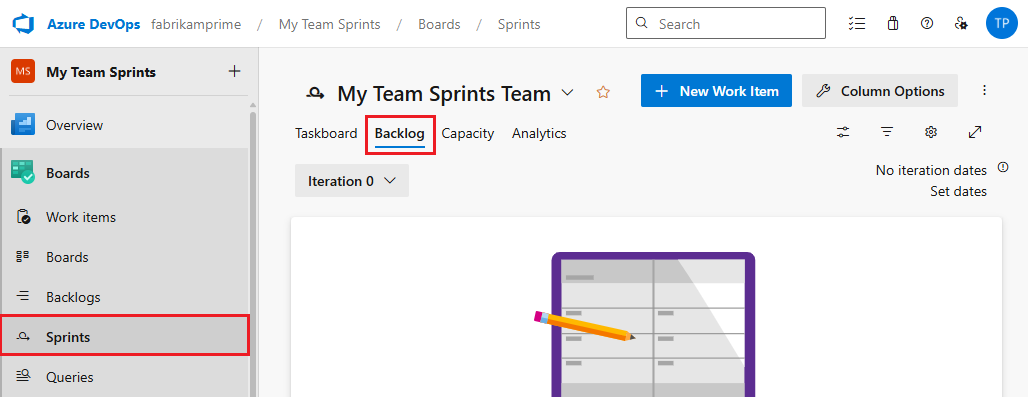Click the Boards kanban icon in sidebar

23,257
